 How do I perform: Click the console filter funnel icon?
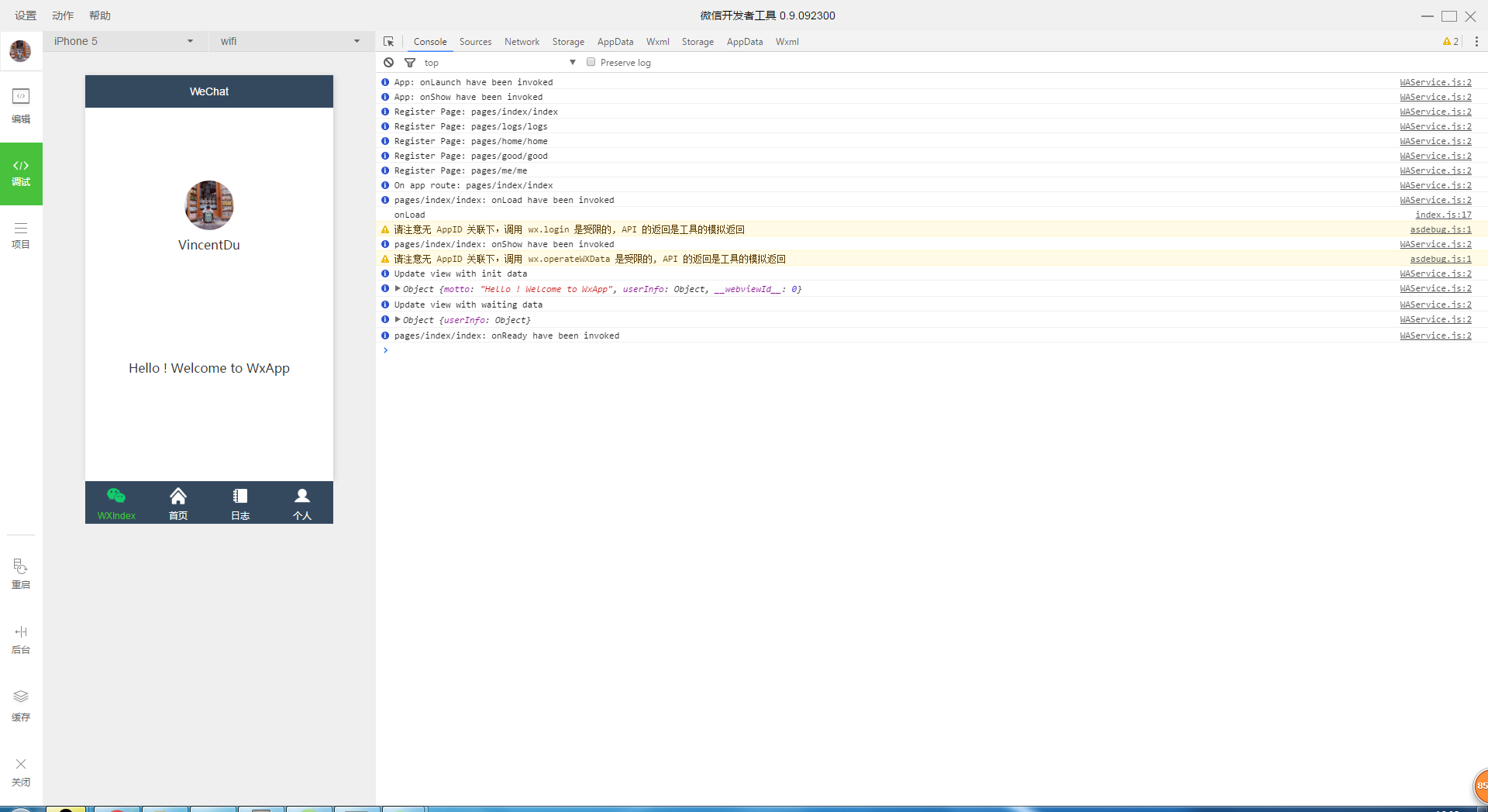410,62
